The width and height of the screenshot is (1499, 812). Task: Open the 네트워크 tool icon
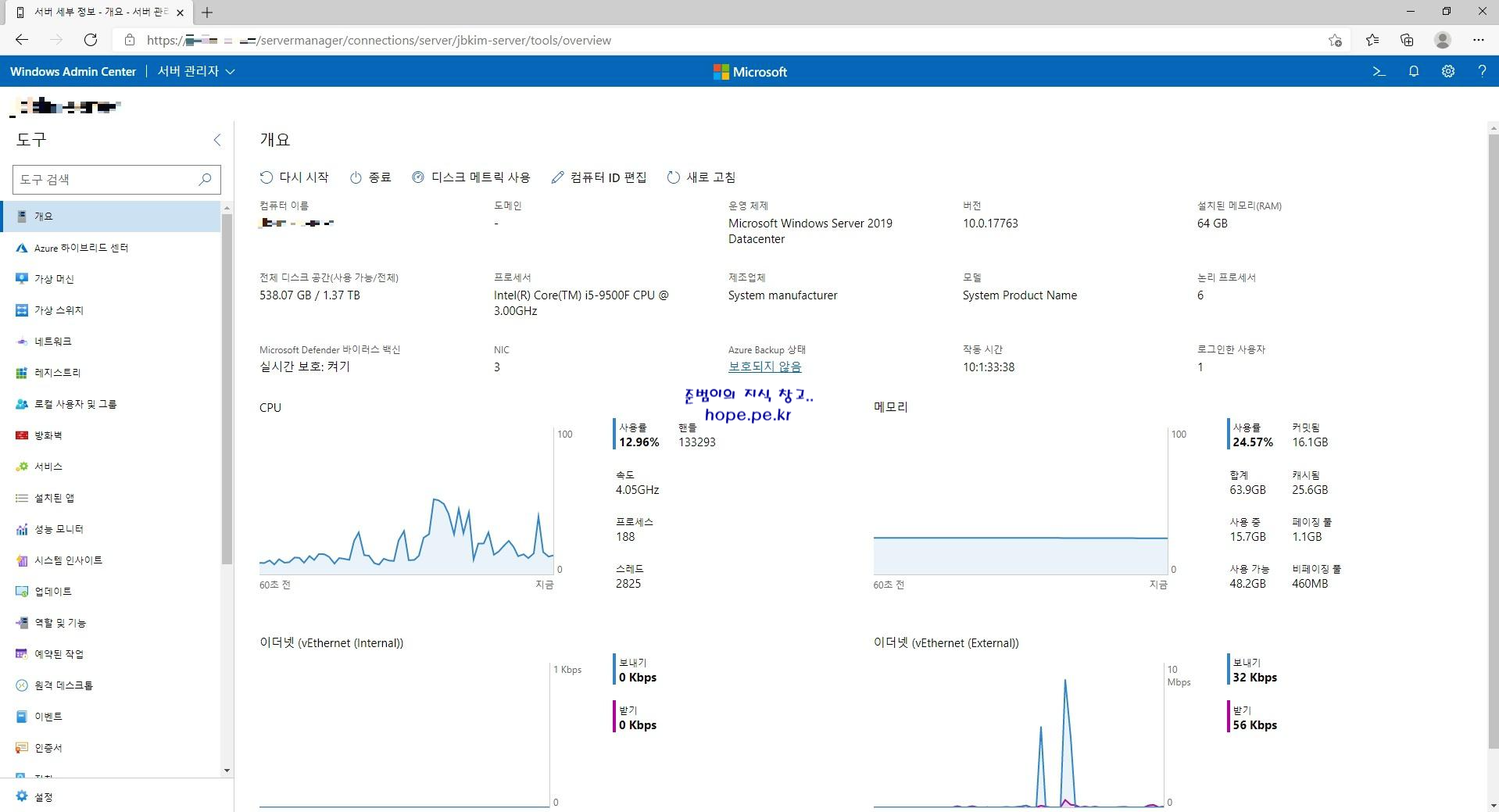pos(22,342)
